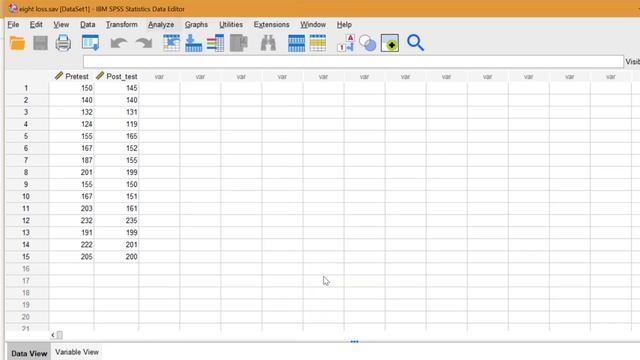Insert variable toolbar icon
This screenshot has width=640, height=360.
318,43
